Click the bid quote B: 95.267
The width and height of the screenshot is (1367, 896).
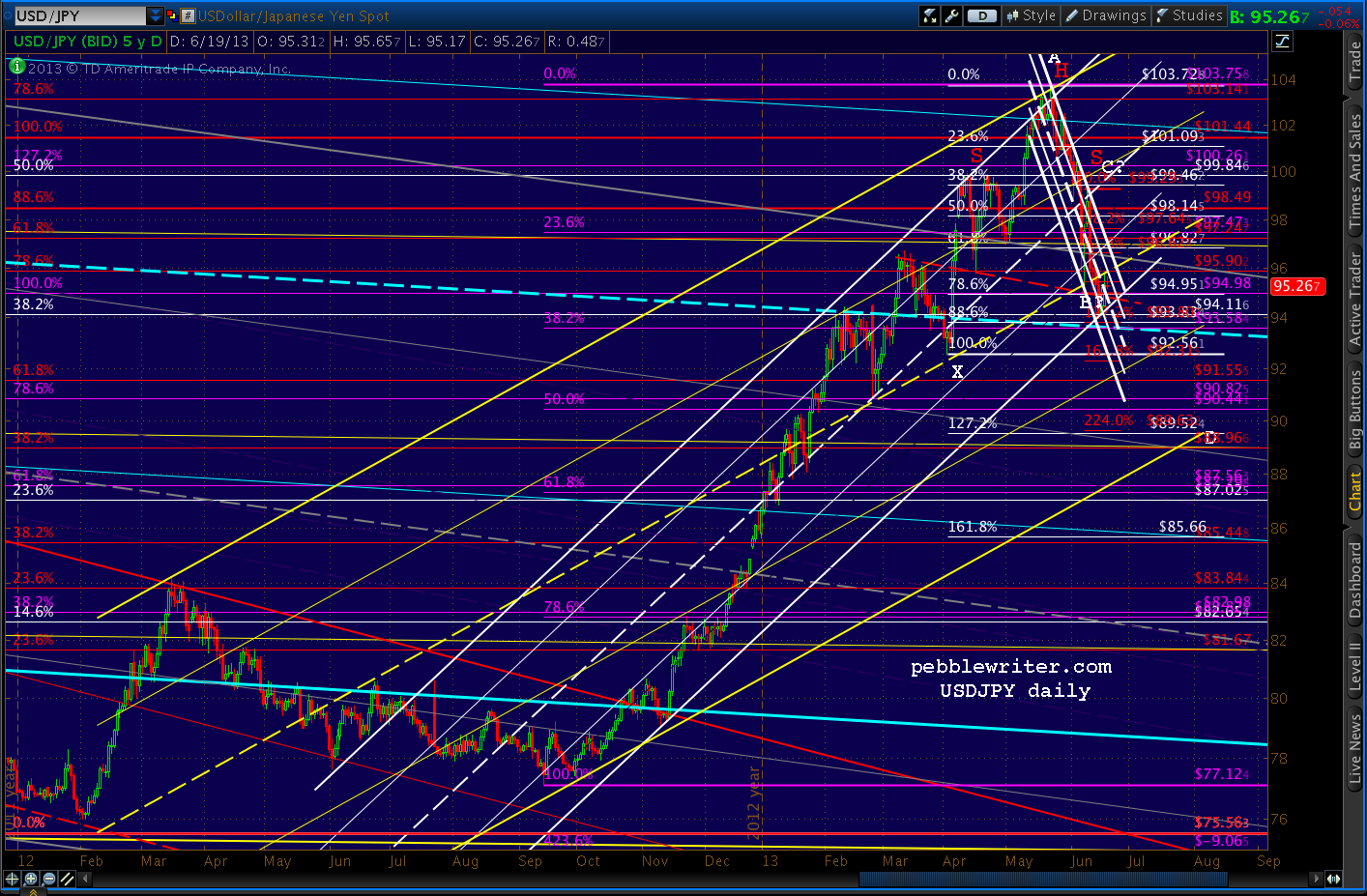coord(1268,16)
